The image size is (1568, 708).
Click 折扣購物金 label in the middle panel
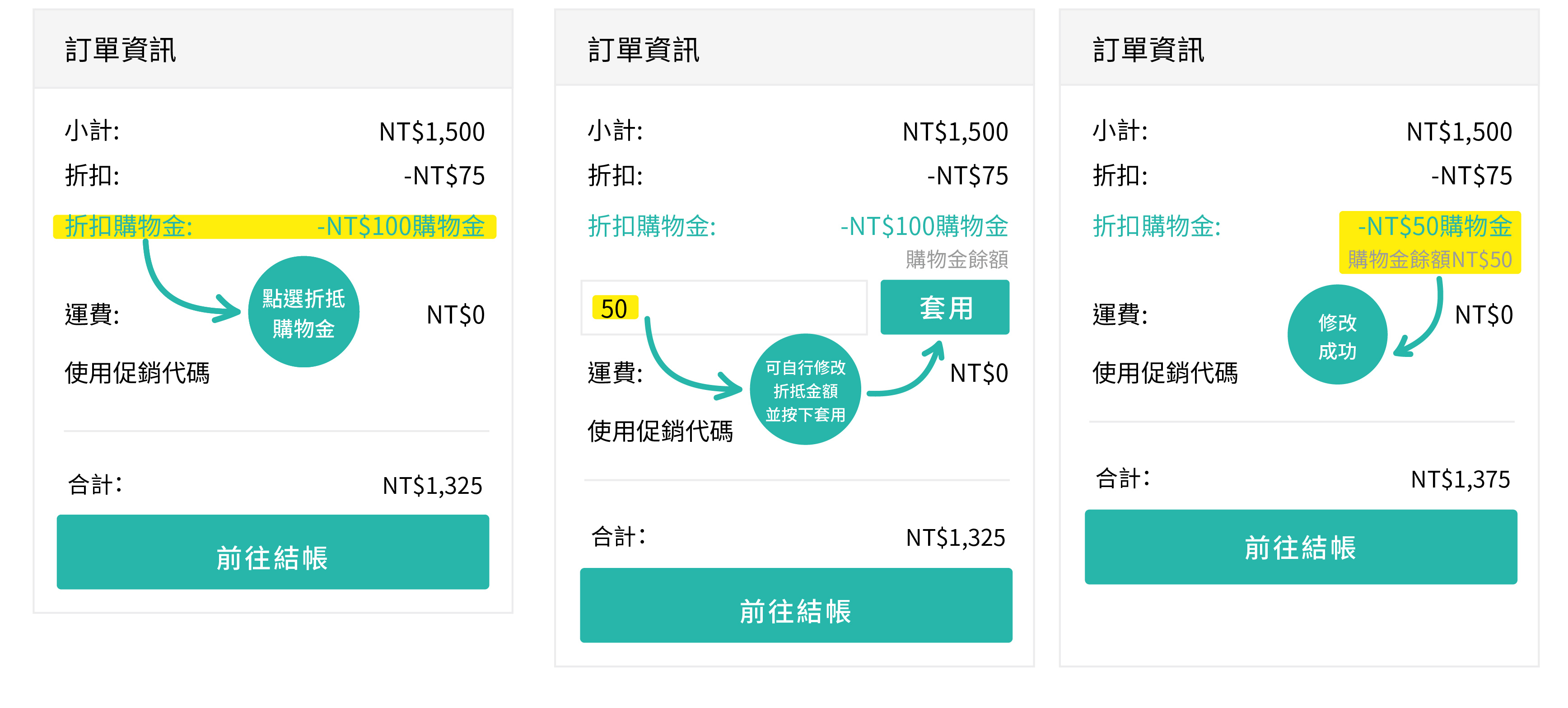click(651, 227)
